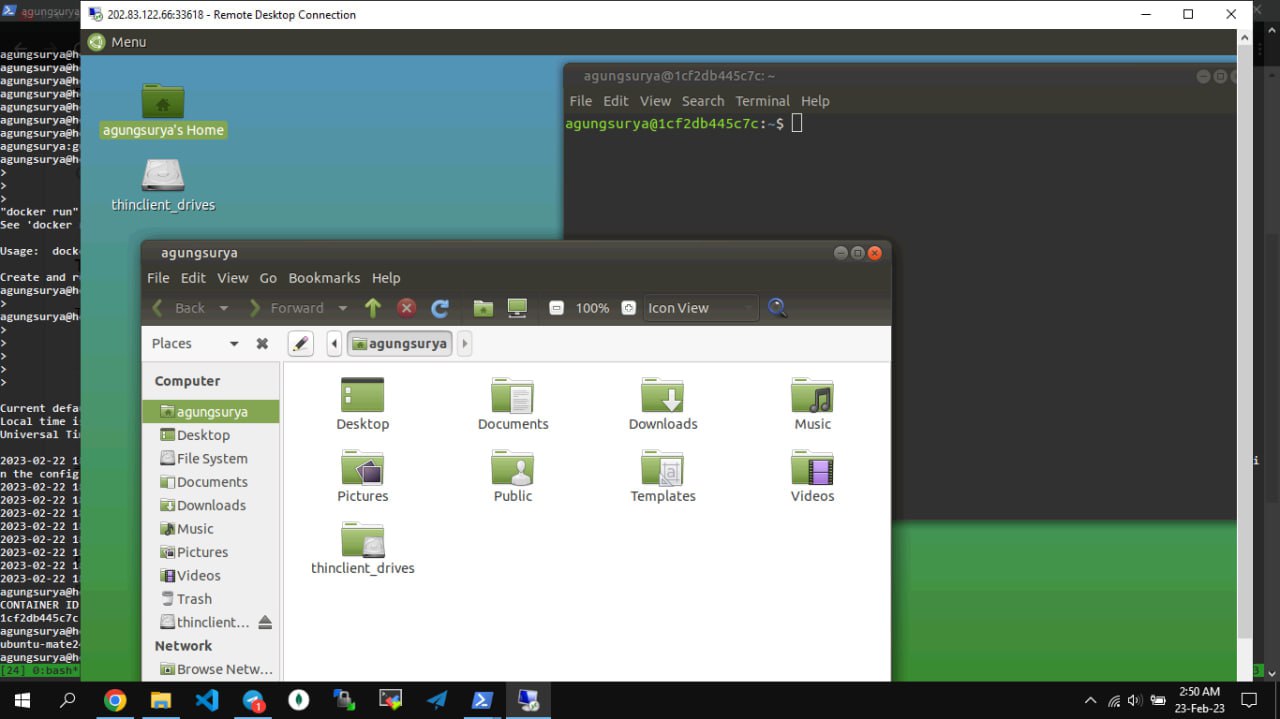1280x719 pixels.
Task: Expand the Places sidebar selector dropdown
Action: pos(234,344)
